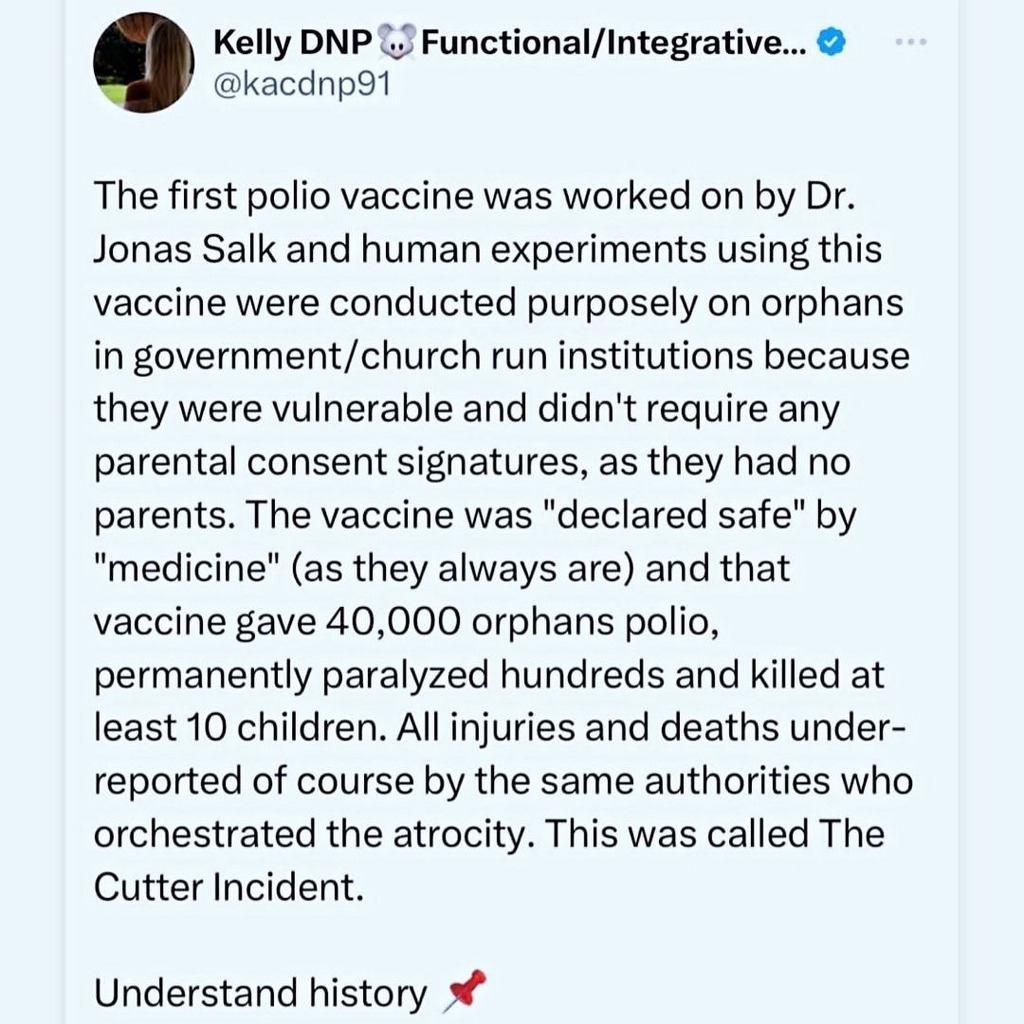1024x1024 pixels.
Task: Click the number "40,000" in the tweet
Action: coord(392,623)
